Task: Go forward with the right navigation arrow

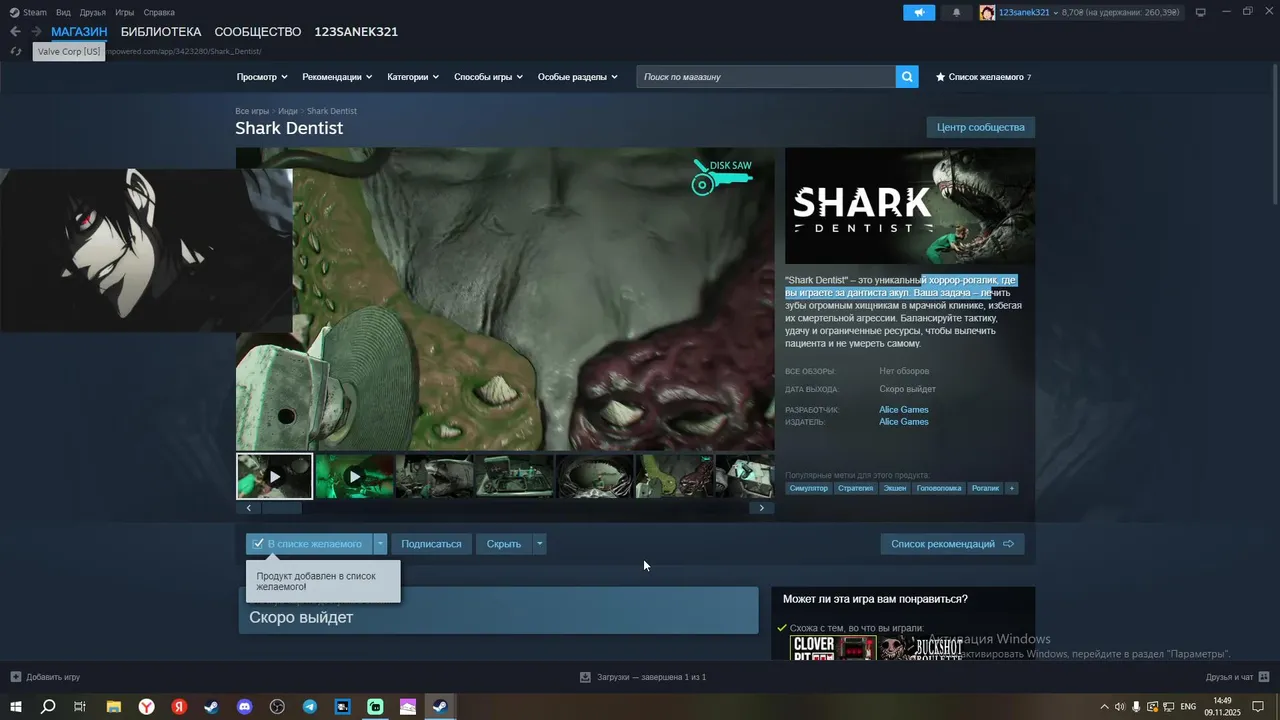Action: click(37, 32)
